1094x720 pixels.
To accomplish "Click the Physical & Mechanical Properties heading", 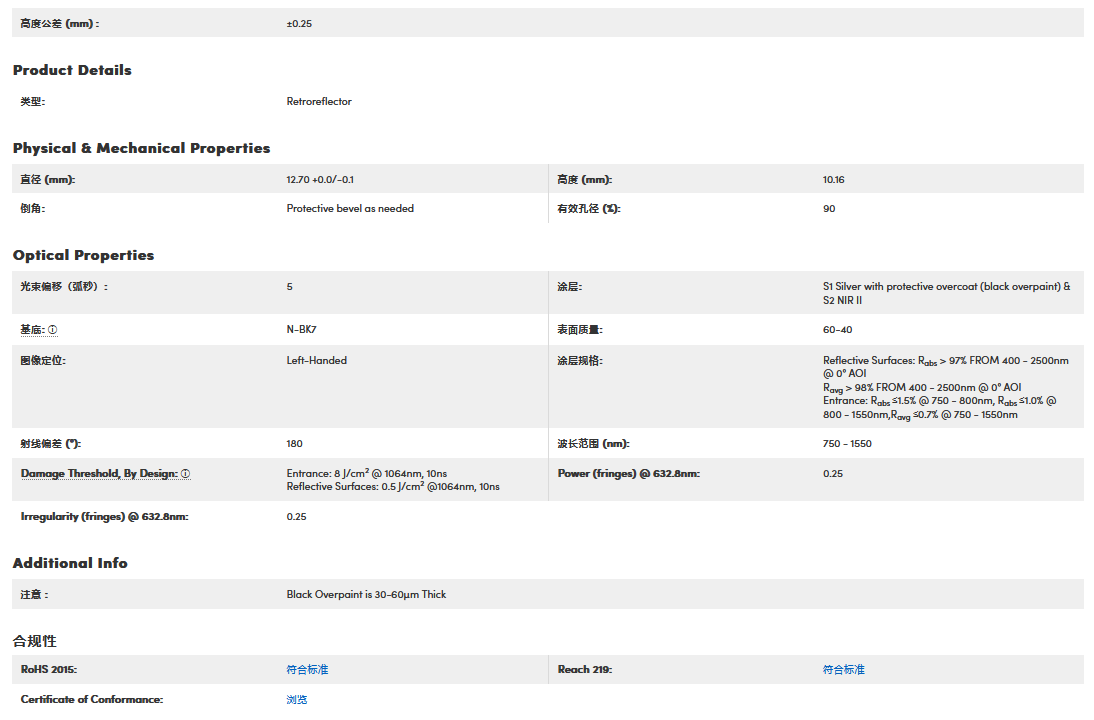I will 141,148.
